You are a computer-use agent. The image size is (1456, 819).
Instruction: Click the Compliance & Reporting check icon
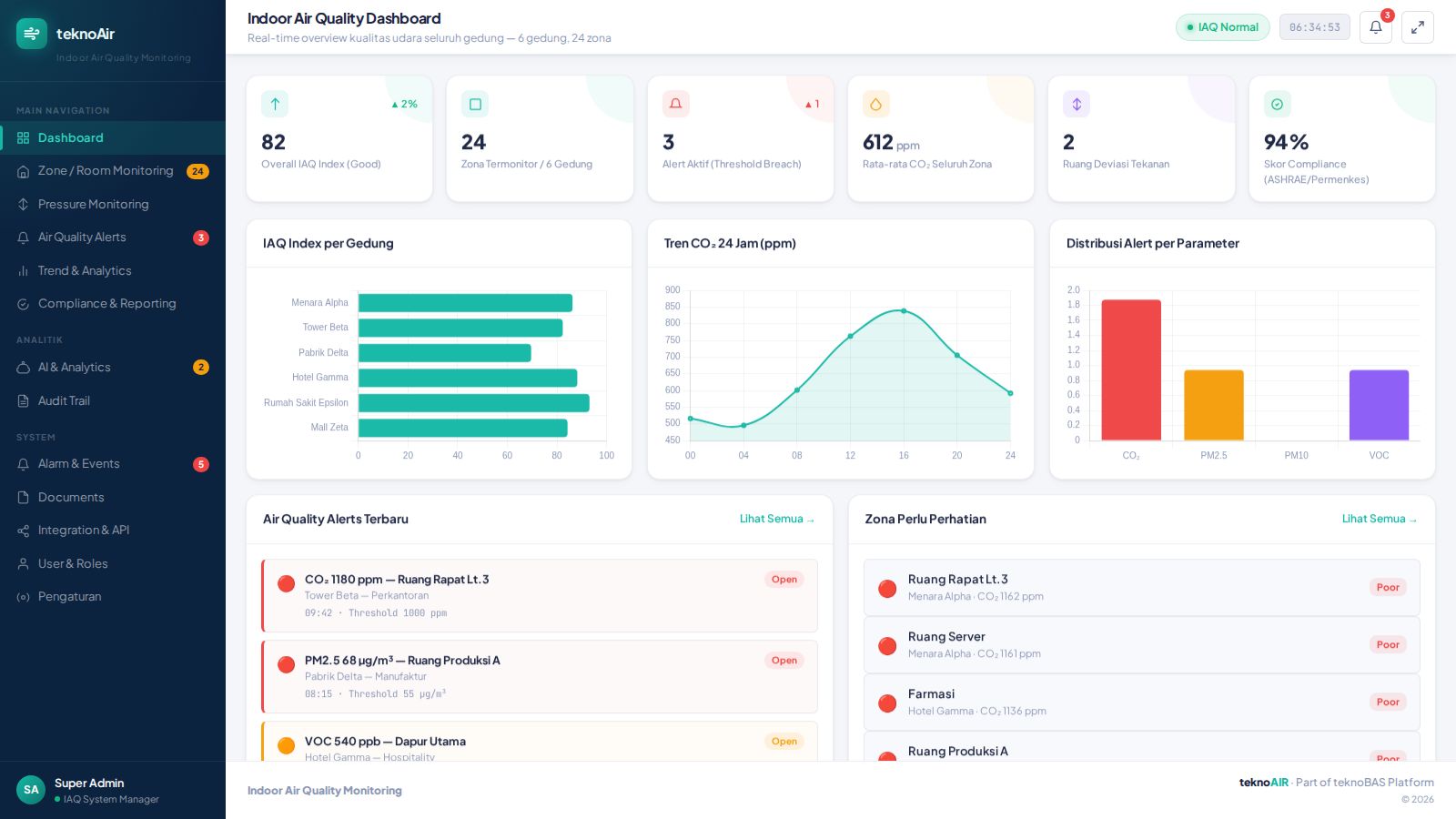24,304
